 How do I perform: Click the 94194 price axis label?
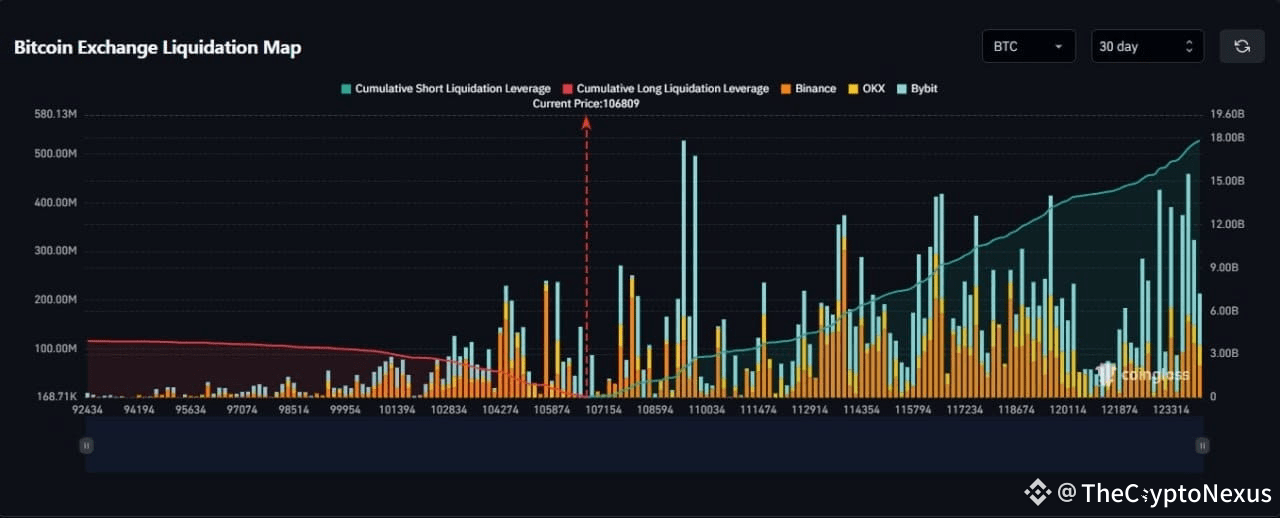[139, 410]
